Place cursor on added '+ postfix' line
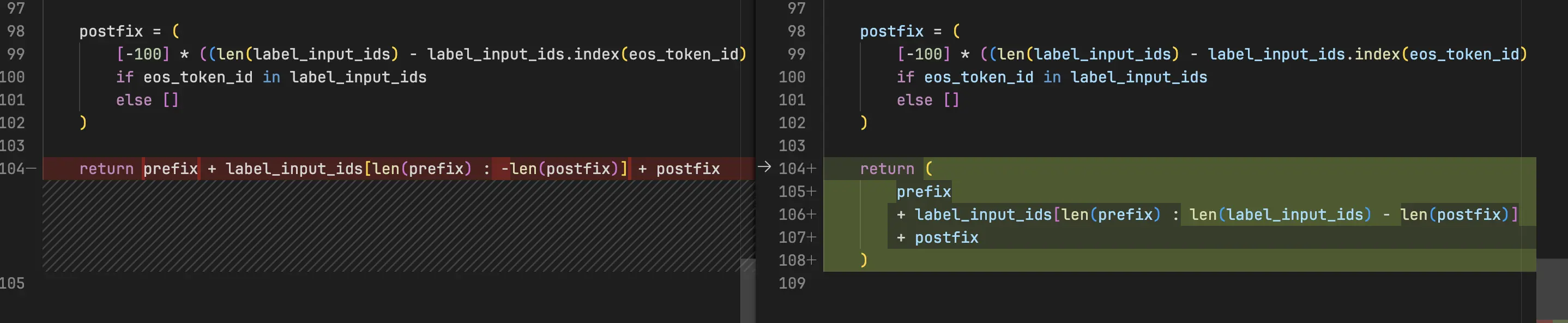This screenshot has height=323, width=1568. (x=946, y=238)
